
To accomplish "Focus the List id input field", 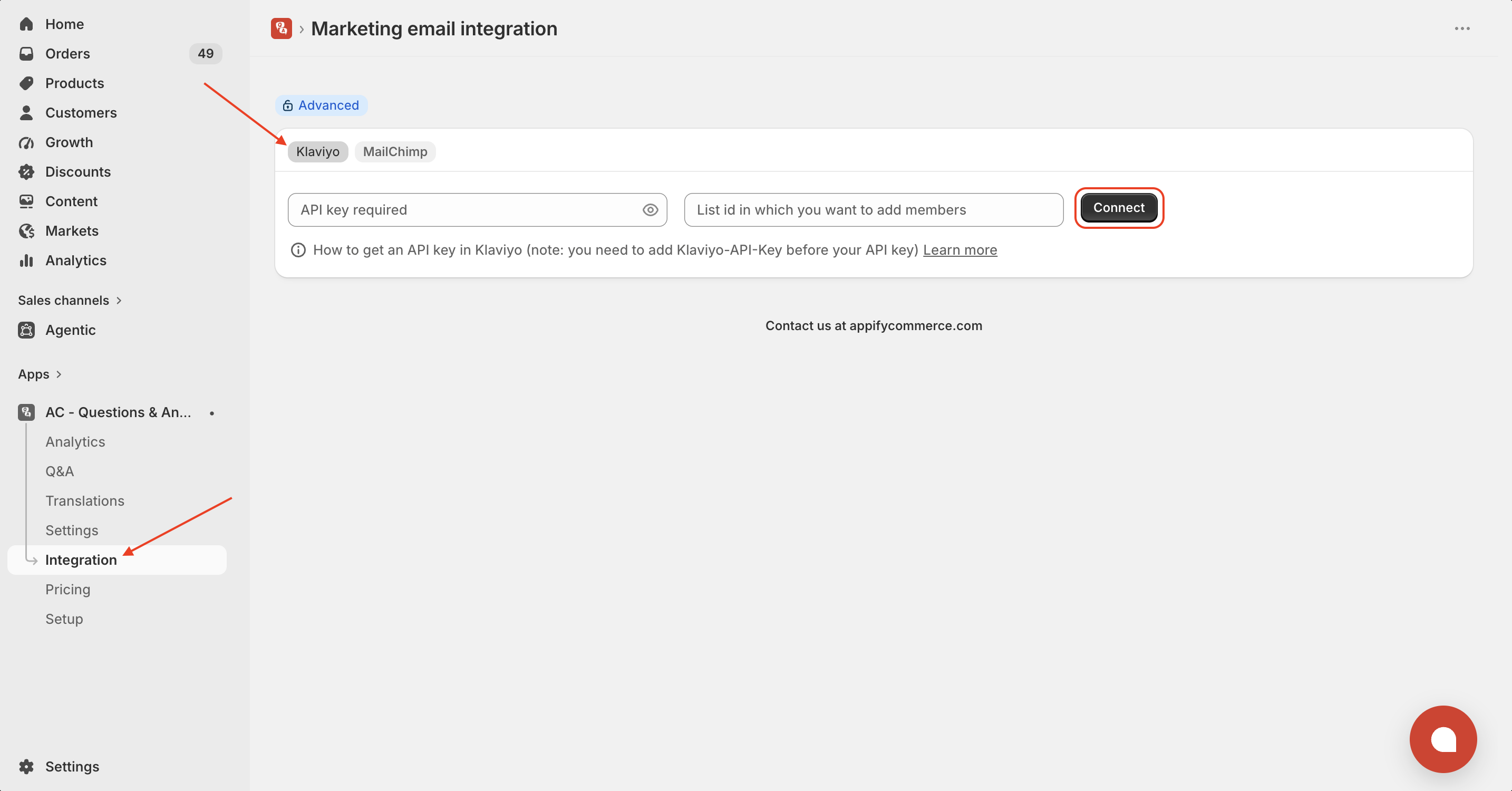I will click(x=874, y=210).
